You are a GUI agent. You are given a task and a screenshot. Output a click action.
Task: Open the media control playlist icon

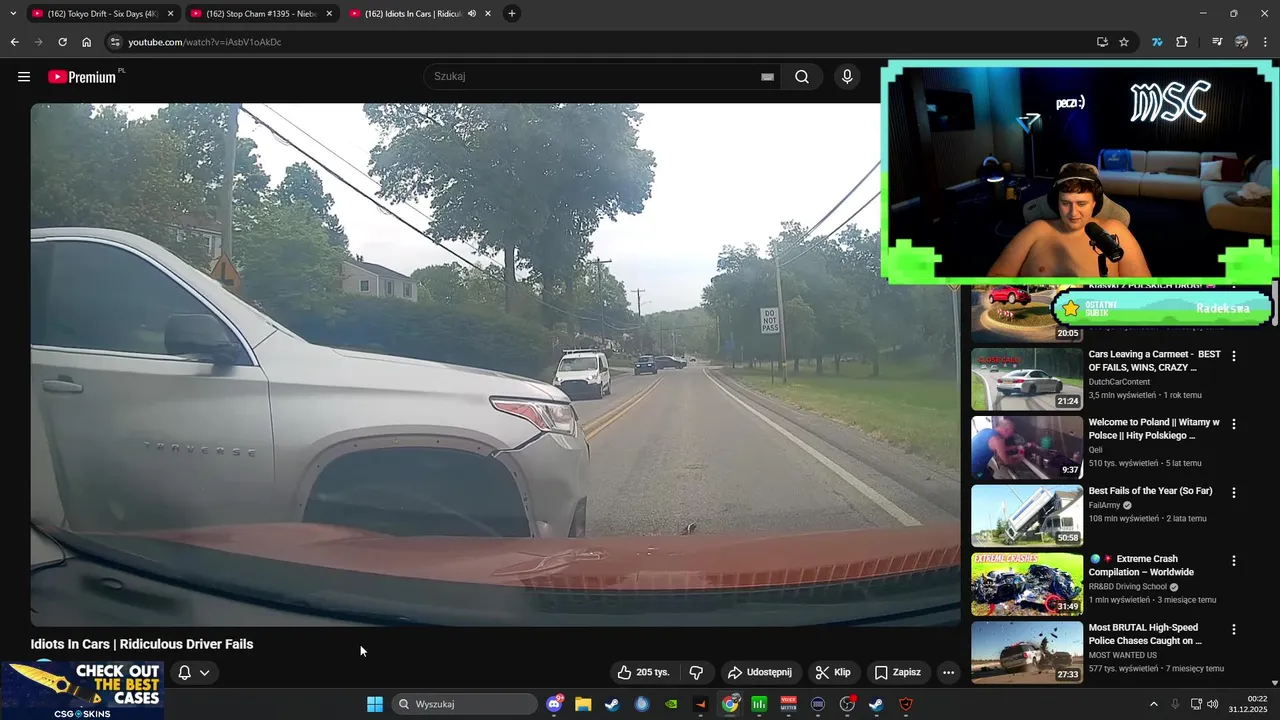coord(1217,42)
